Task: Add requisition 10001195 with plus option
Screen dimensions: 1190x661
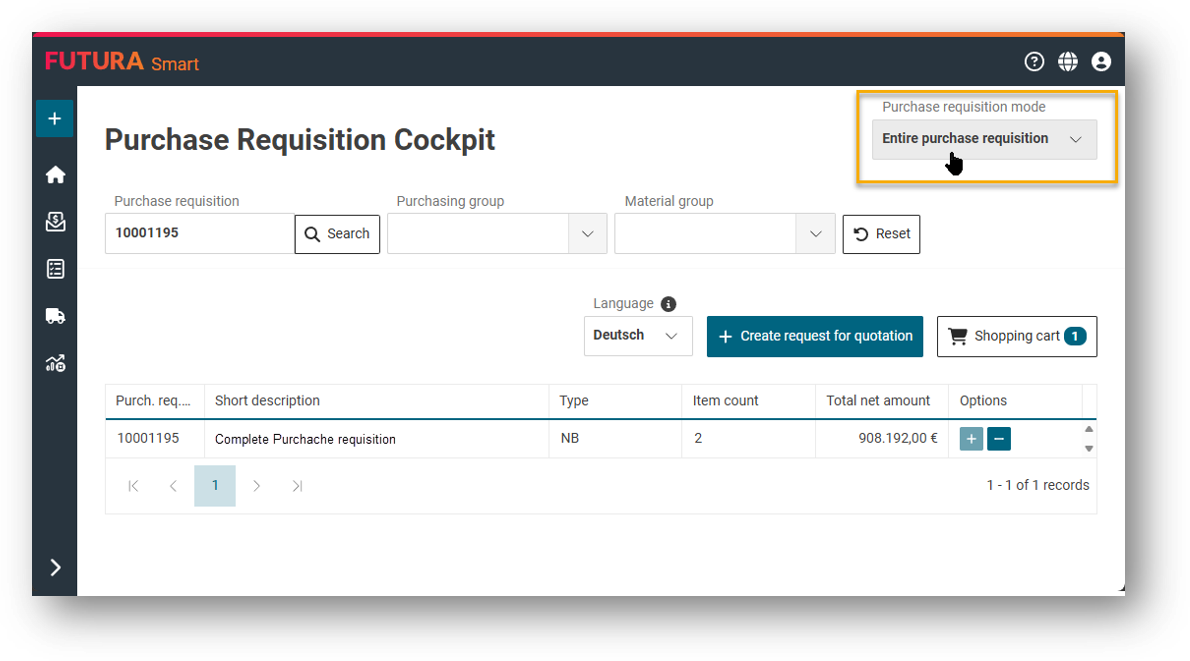Action: tap(971, 439)
